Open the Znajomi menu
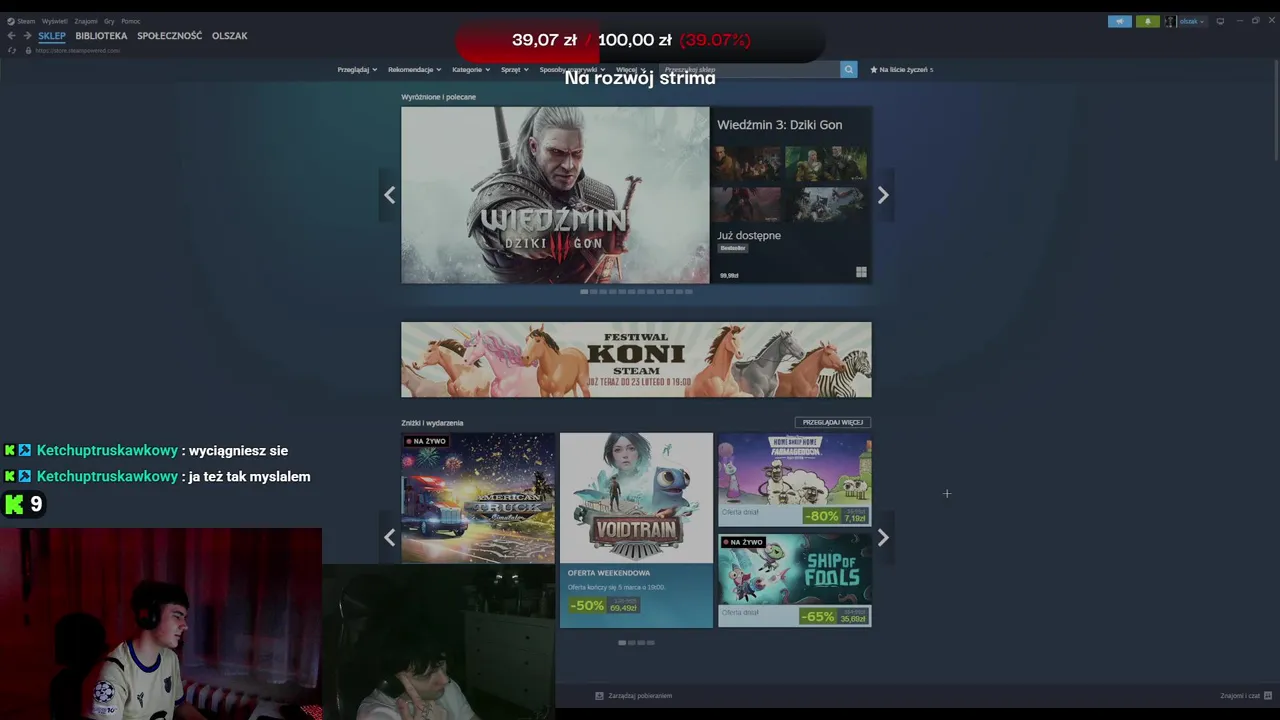The height and width of the screenshot is (720, 1280). click(x=86, y=21)
